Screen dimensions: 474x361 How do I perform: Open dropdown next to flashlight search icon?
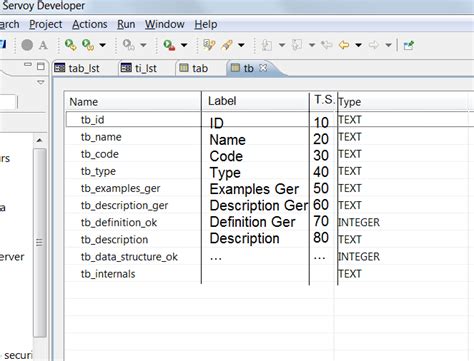(x=241, y=45)
